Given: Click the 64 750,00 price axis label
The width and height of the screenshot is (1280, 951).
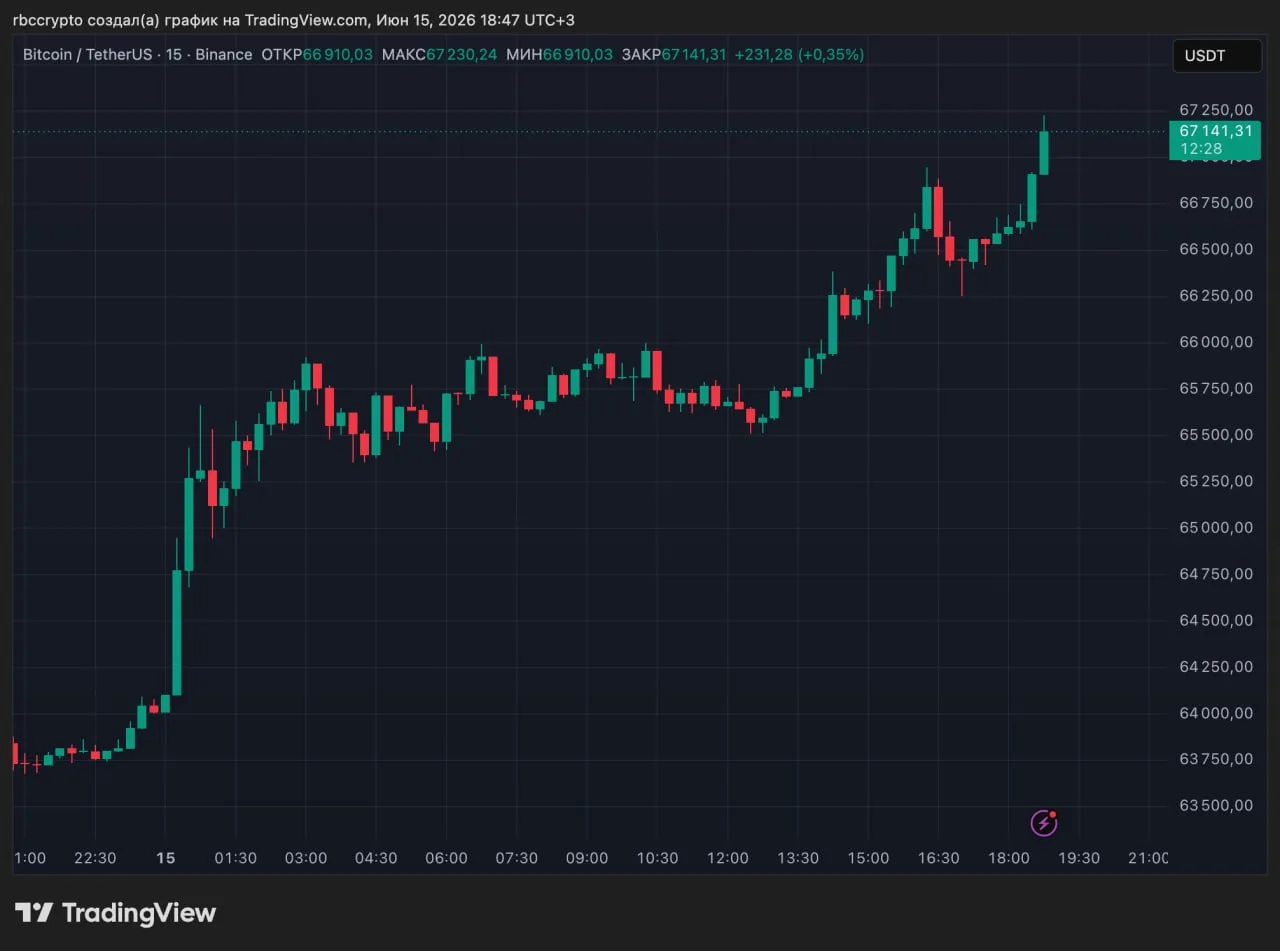Looking at the screenshot, I should click(x=1215, y=574).
